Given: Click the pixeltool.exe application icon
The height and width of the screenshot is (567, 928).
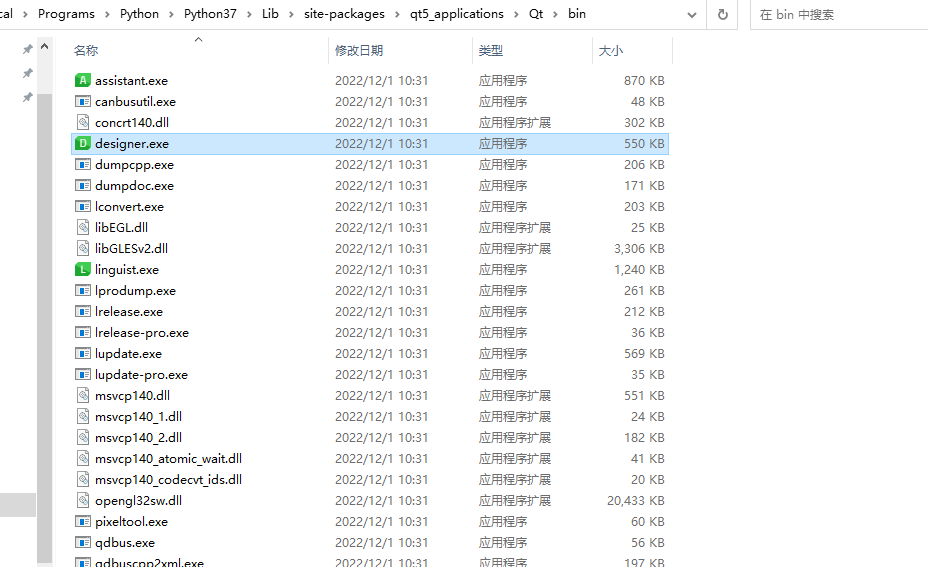Looking at the screenshot, I should [83, 521].
